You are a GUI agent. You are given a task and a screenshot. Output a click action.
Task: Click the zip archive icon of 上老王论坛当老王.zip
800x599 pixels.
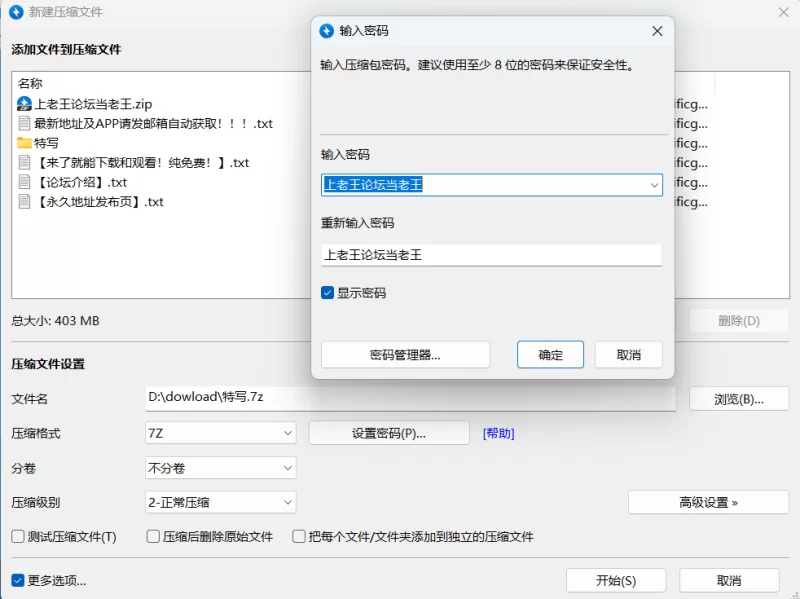pyautogui.click(x=24, y=104)
